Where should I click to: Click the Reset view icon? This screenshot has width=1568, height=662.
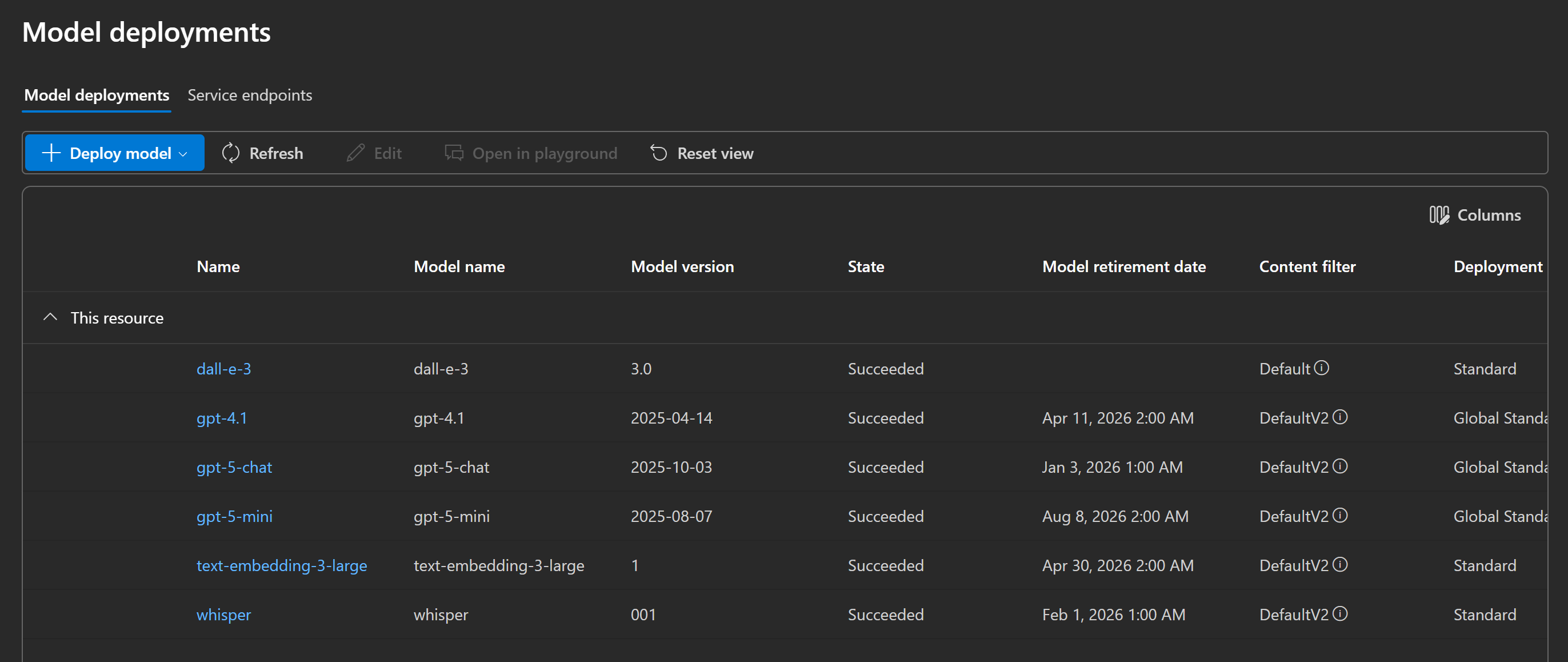pyautogui.click(x=659, y=153)
